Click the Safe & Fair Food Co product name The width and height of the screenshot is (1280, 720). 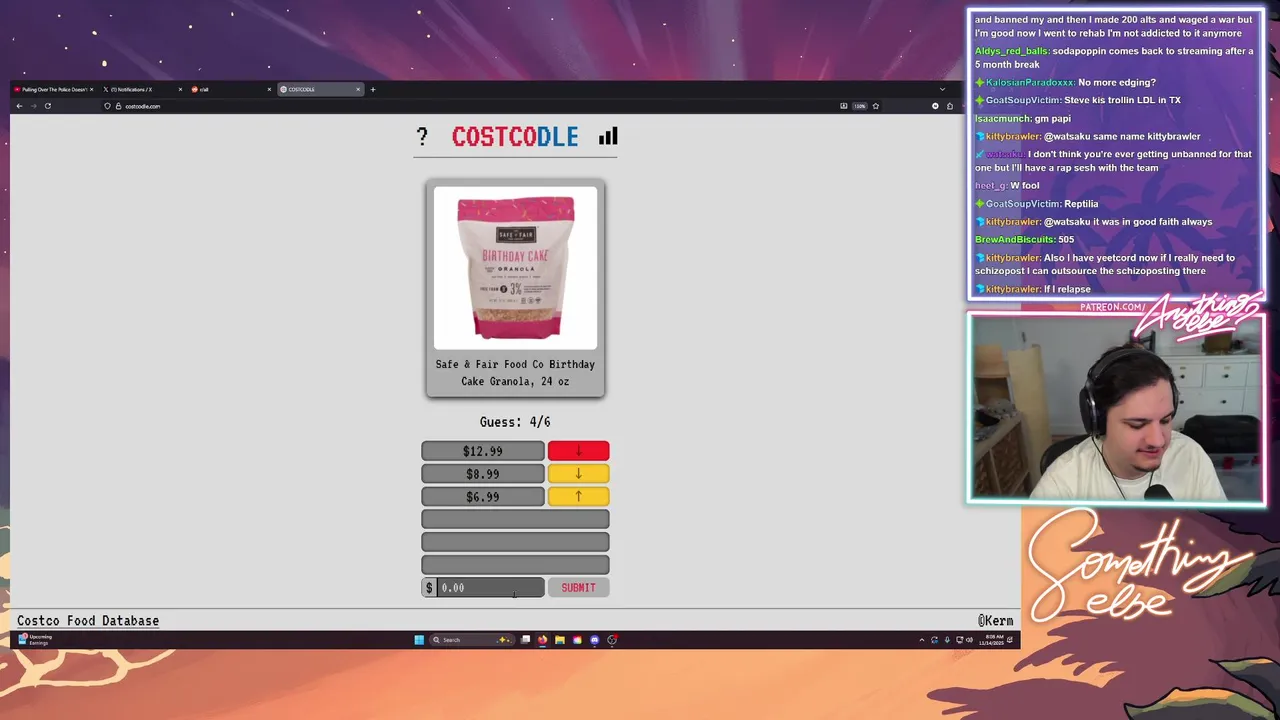pyautogui.click(x=515, y=373)
